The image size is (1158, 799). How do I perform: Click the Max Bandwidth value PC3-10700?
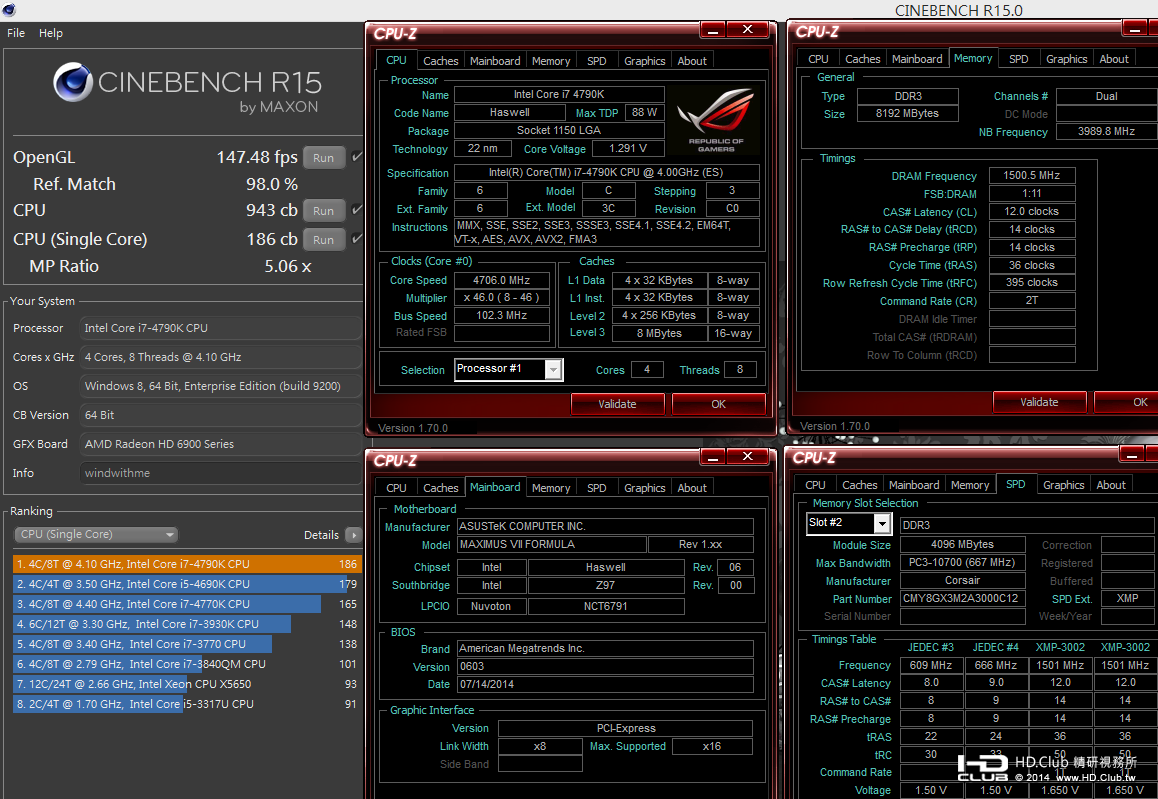[x=962, y=563]
